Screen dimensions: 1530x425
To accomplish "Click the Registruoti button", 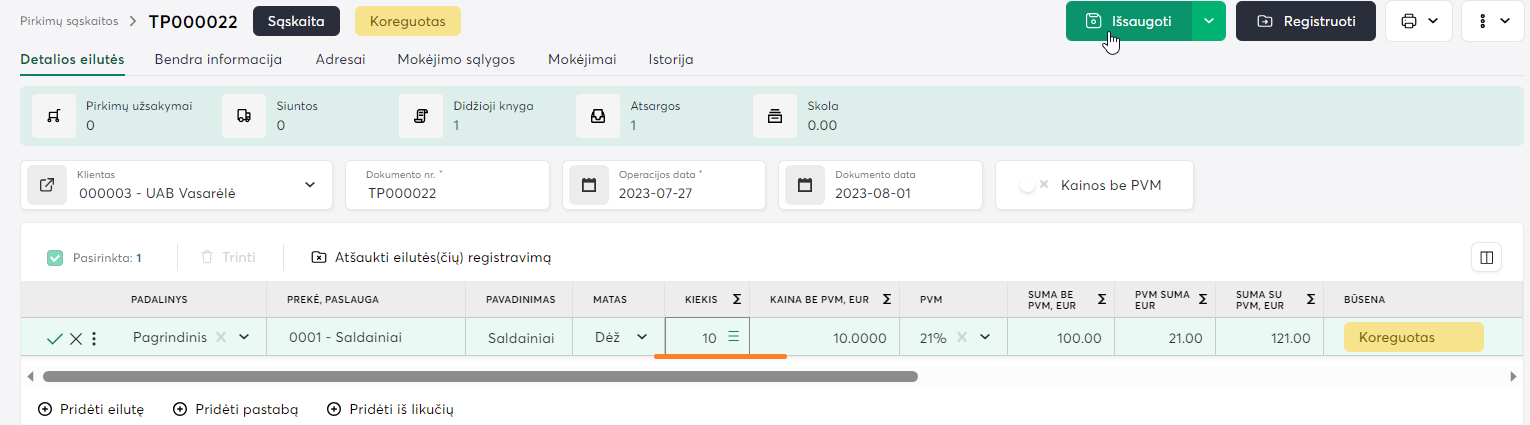I will 1305,21.
